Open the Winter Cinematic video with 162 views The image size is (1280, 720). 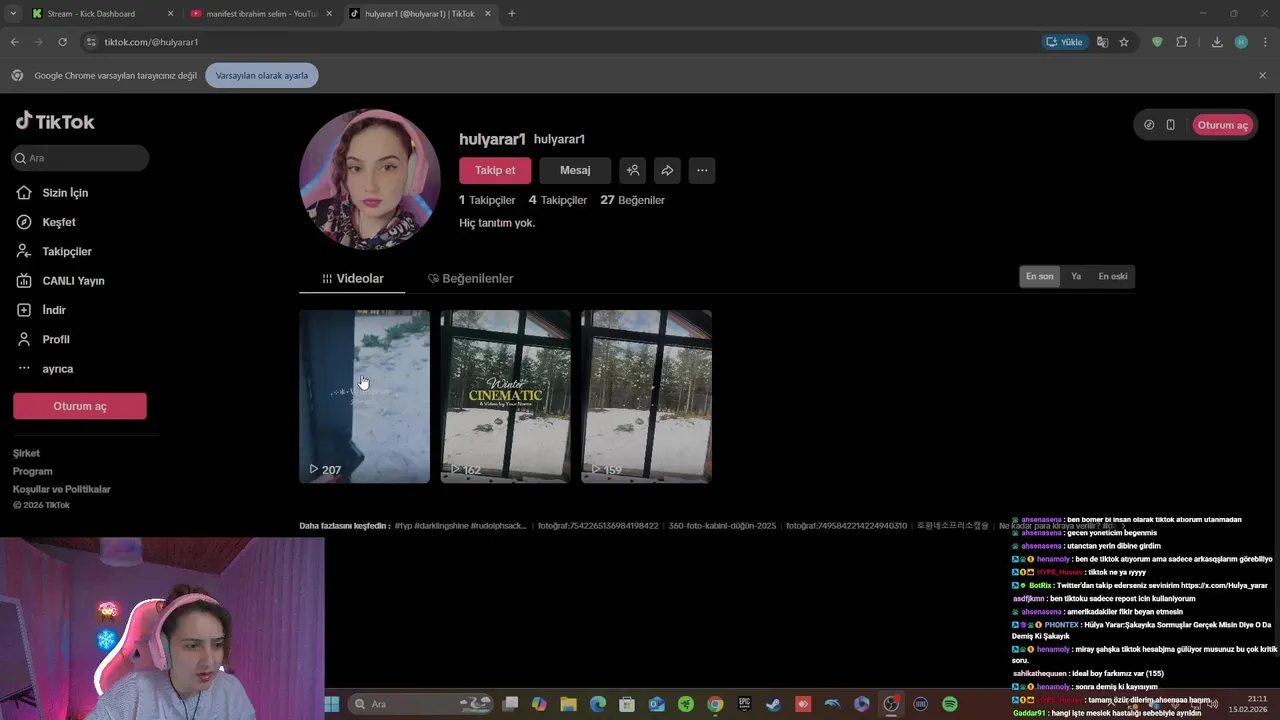(x=506, y=397)
